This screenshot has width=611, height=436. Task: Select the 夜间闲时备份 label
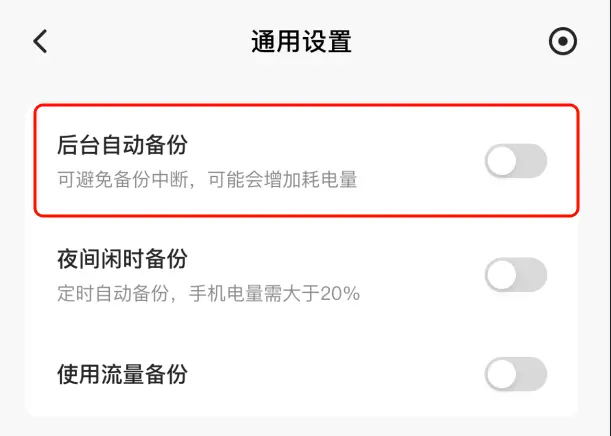coord(122,260)
